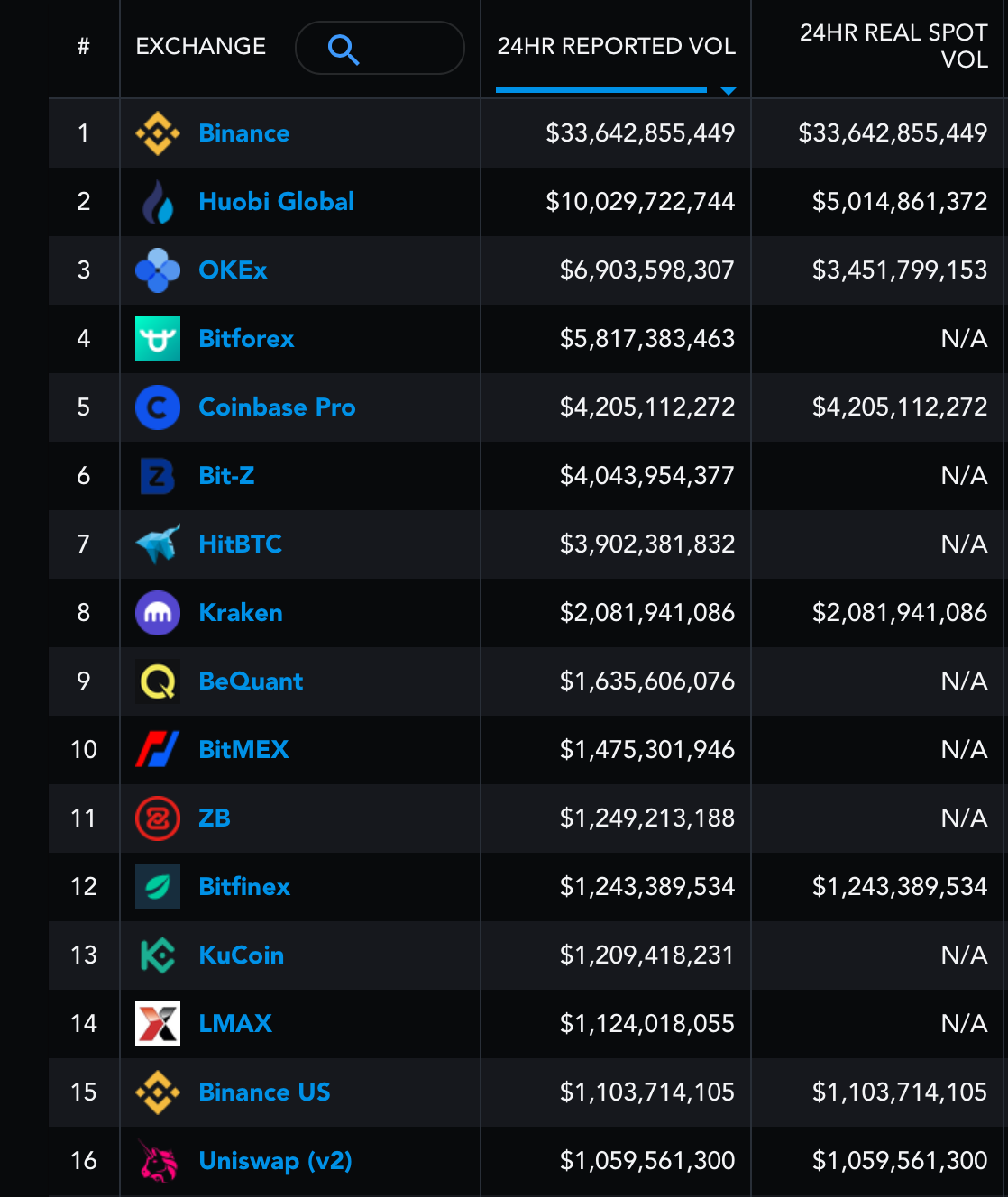Click the LMAX X logo icon
Image resolution: width=1008 pixels, height=1197 pixels.
click(158, 1024)
